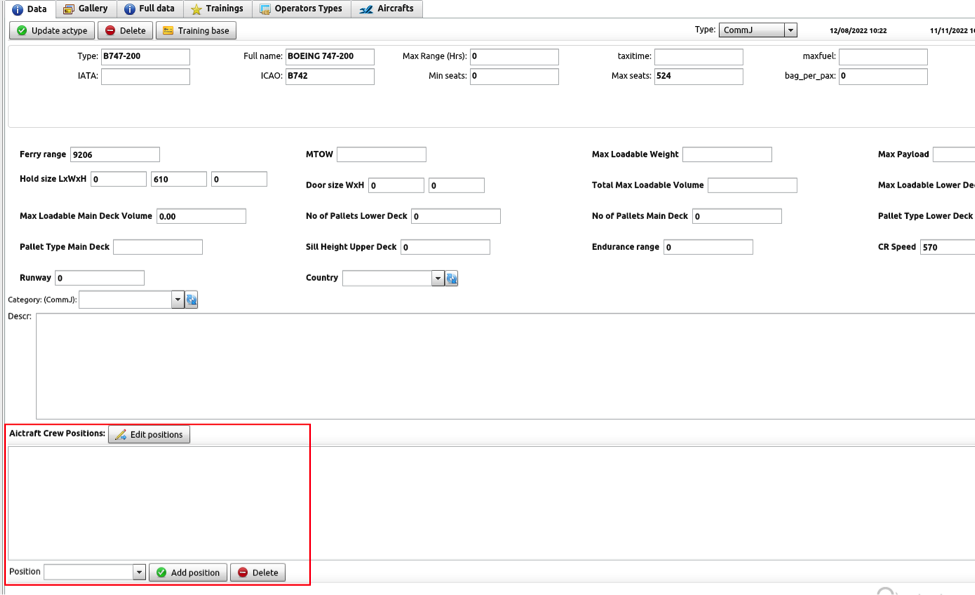
Task: Click the IATA input field
Action: click(145, 76)
